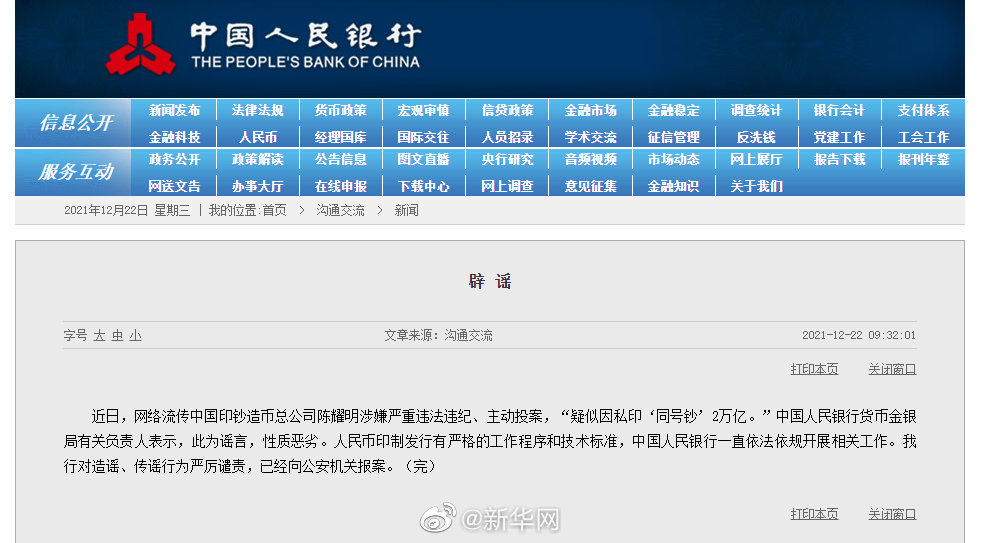
Task: Select 反洗钱 menu item
Action: [x=756, y=137]
